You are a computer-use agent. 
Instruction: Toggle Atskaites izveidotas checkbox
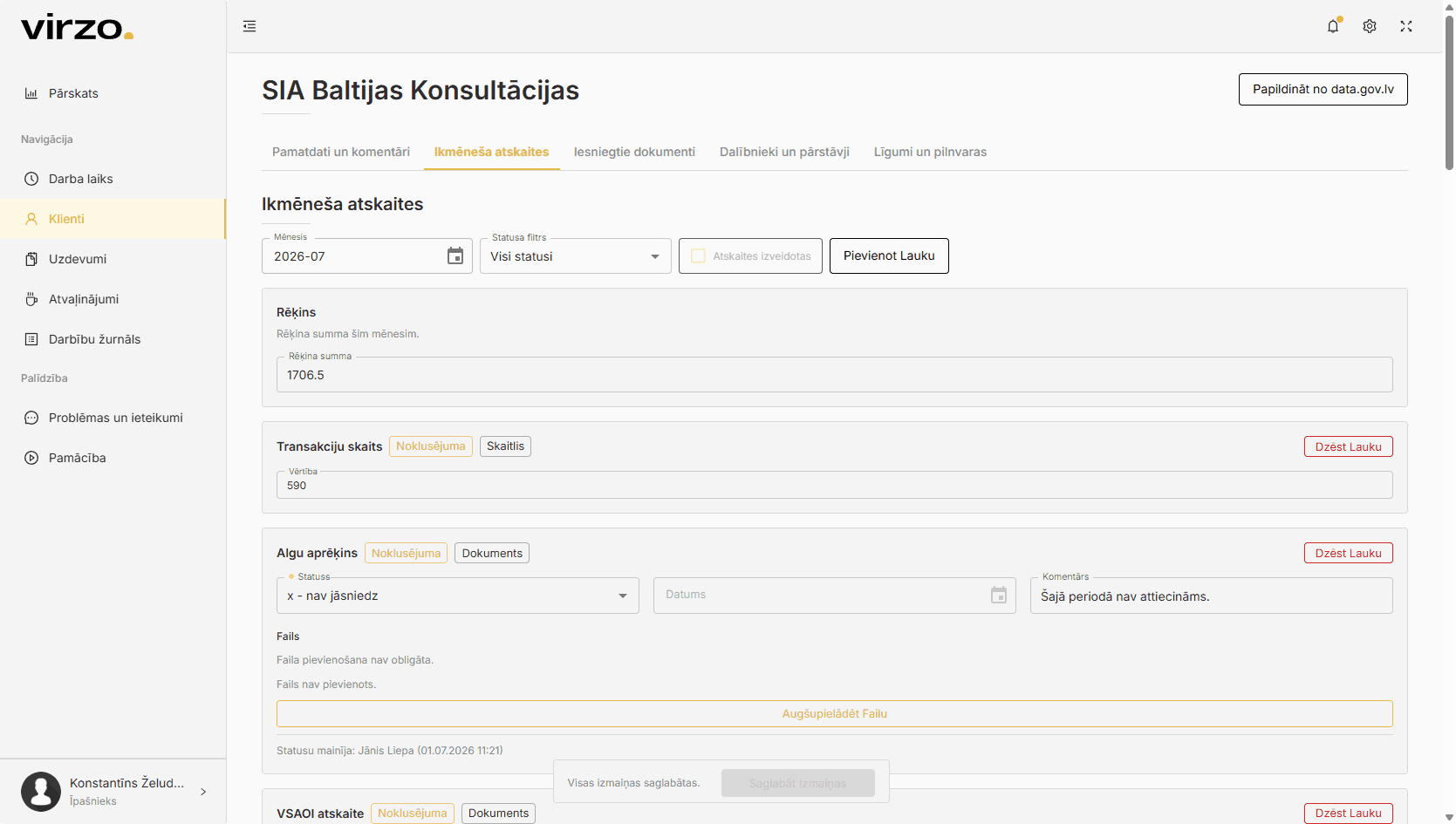coord(698,255)
